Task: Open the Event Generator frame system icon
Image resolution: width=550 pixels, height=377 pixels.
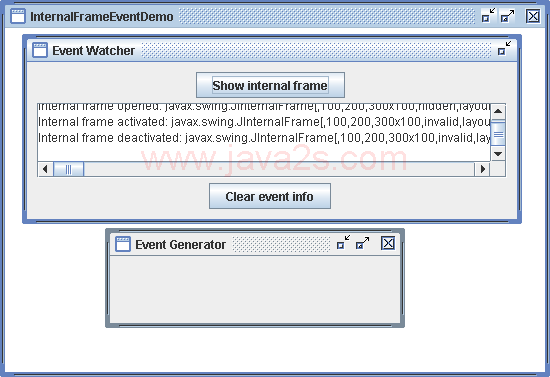Action: point(123,244)
